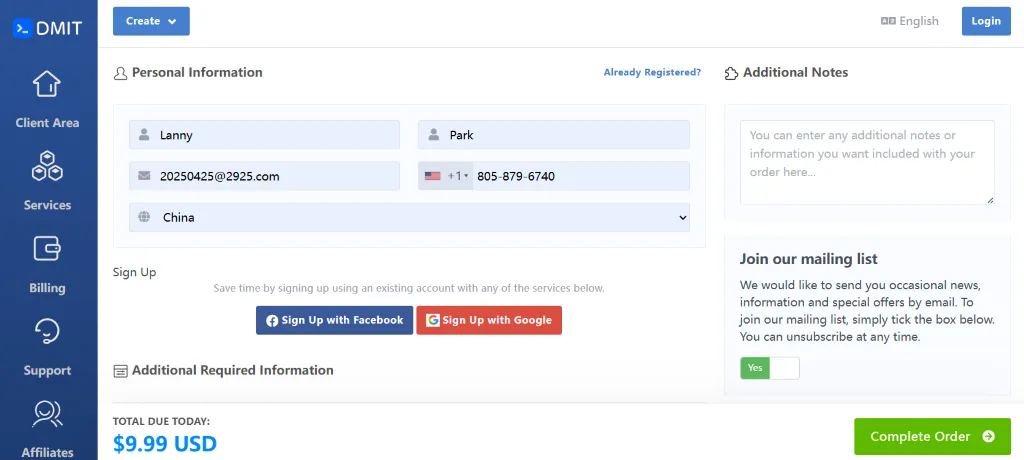Switch language via English selector
The width and height of the screenshot is (1024, 460).
(x=909, y=21)
